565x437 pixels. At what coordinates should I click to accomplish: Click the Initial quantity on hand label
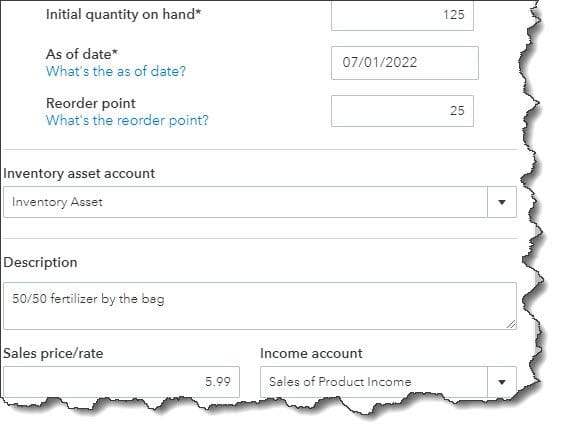123,14
